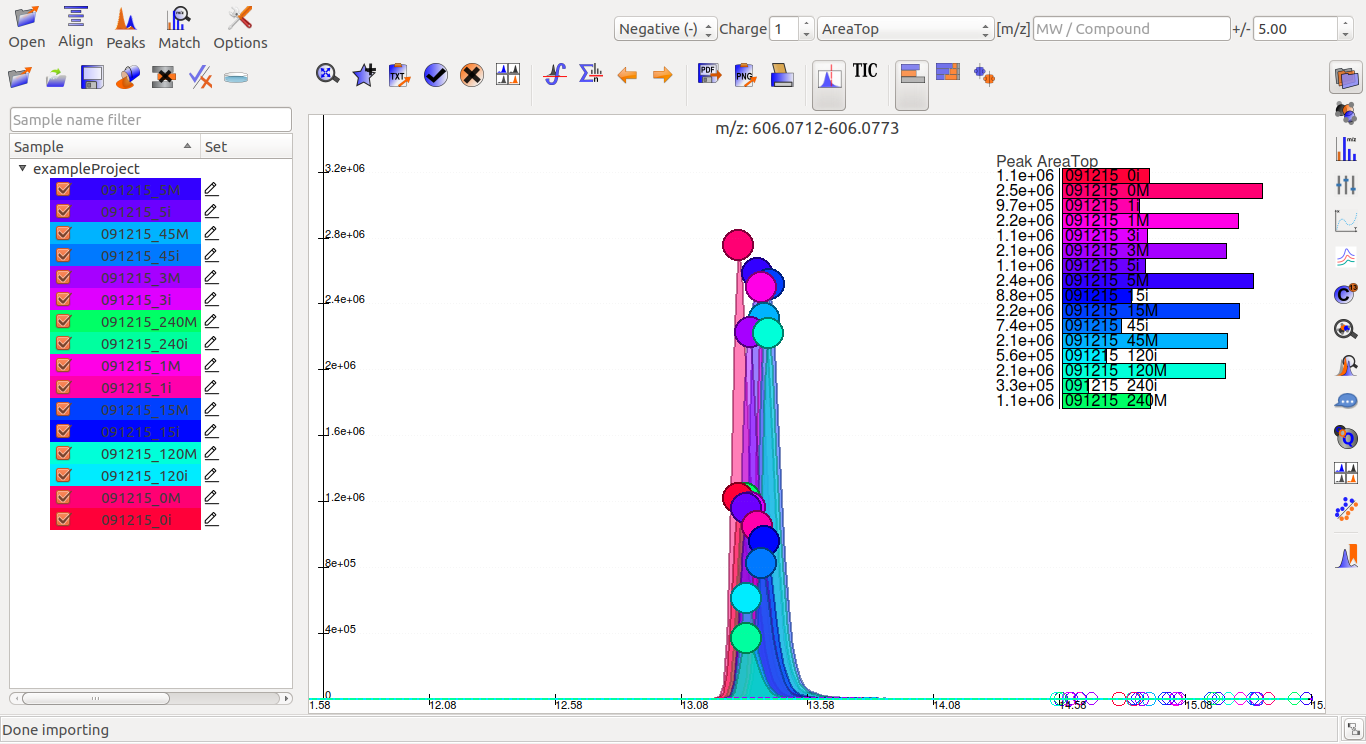Open the AreaTop quantity type dropdown
Image resolution: width=1366 pixels, height=744 pixels.
(905, 29)
